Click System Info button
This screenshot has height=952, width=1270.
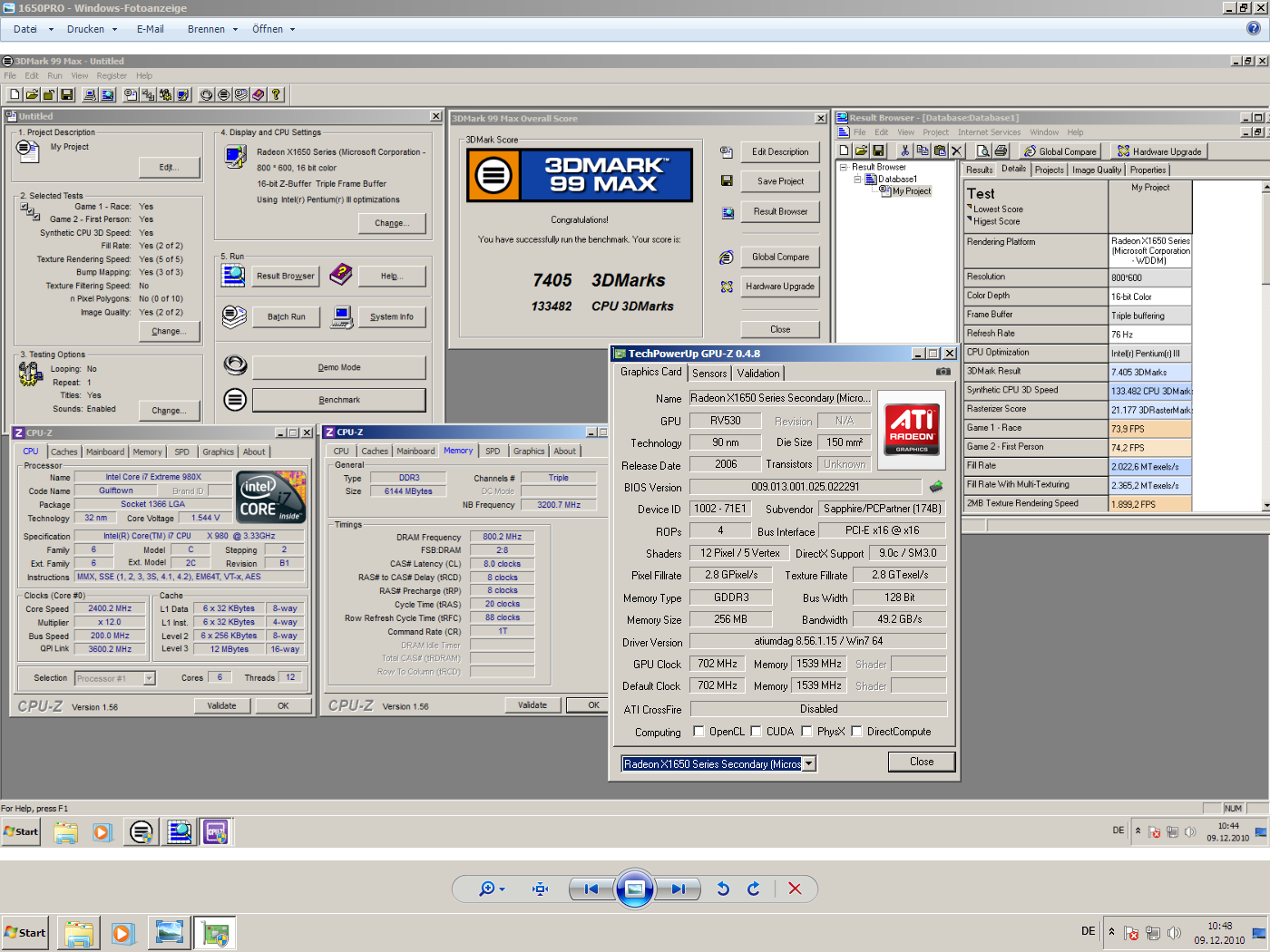[392, 316]
